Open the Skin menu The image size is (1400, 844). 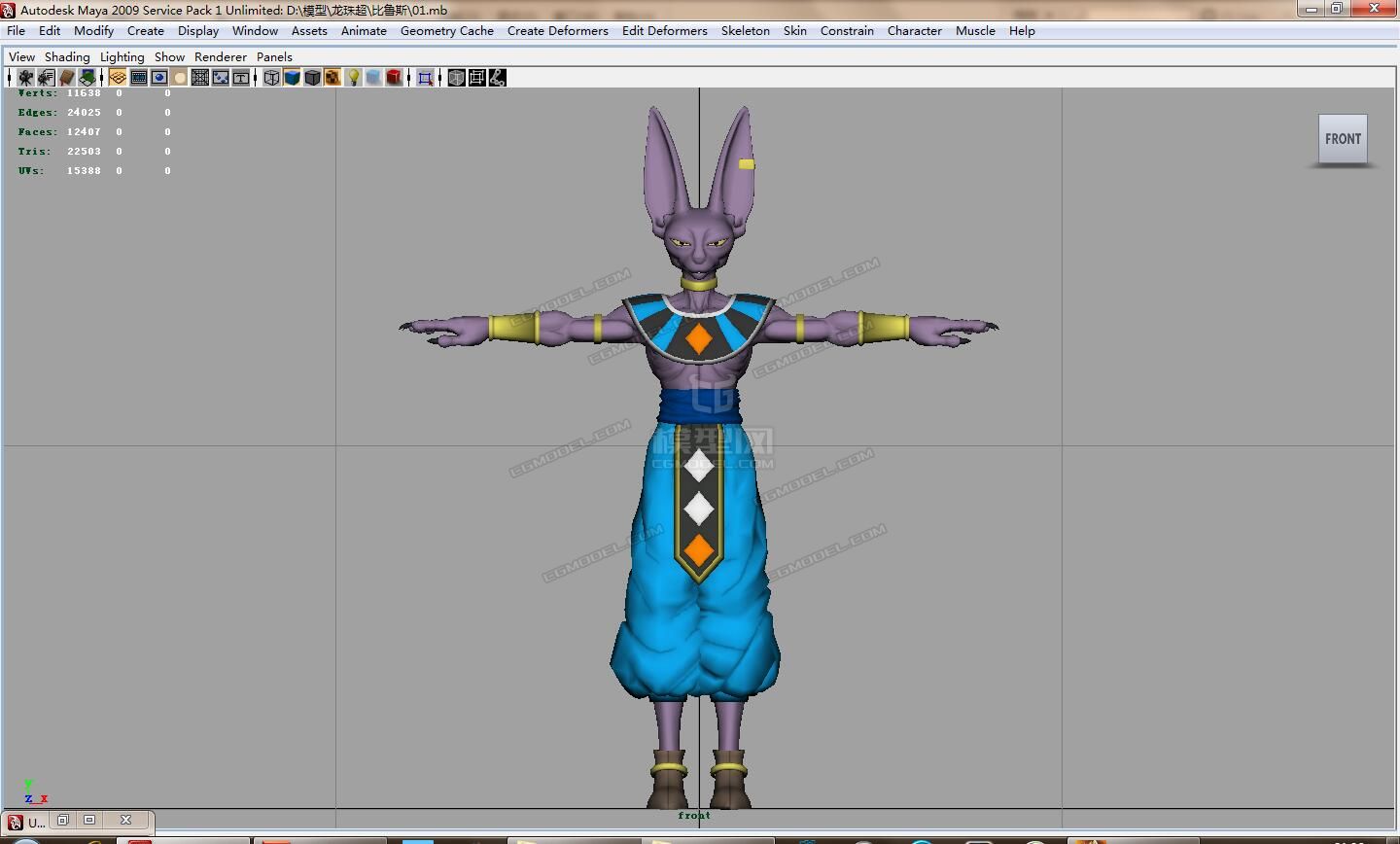(x=795, y=31)
